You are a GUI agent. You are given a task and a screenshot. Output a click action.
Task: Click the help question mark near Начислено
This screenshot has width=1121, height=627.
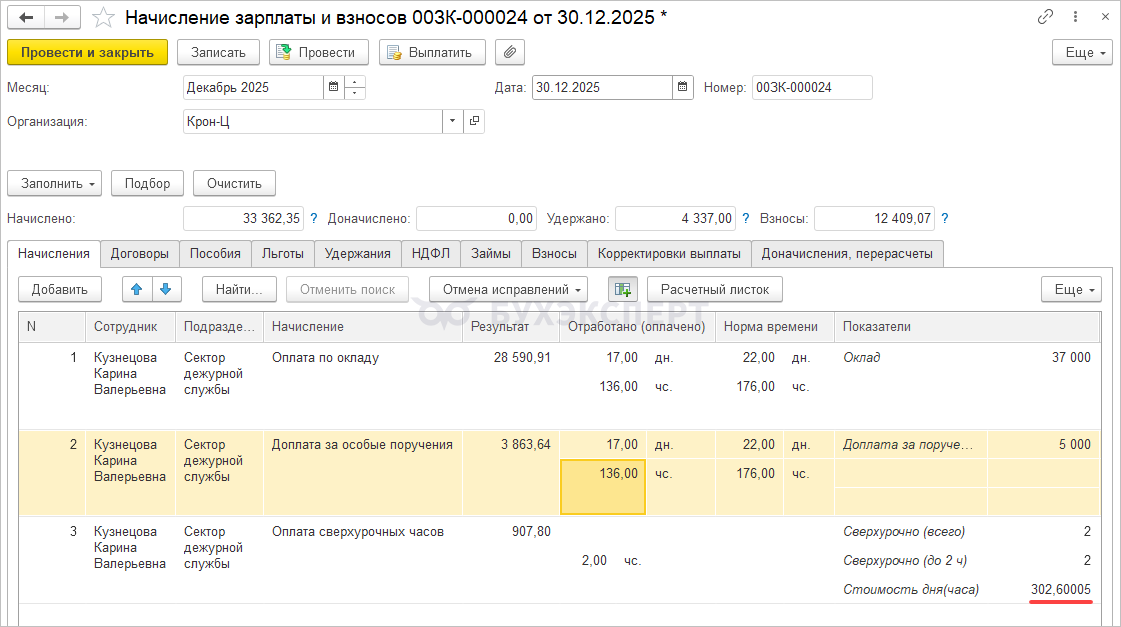point(313,218)
